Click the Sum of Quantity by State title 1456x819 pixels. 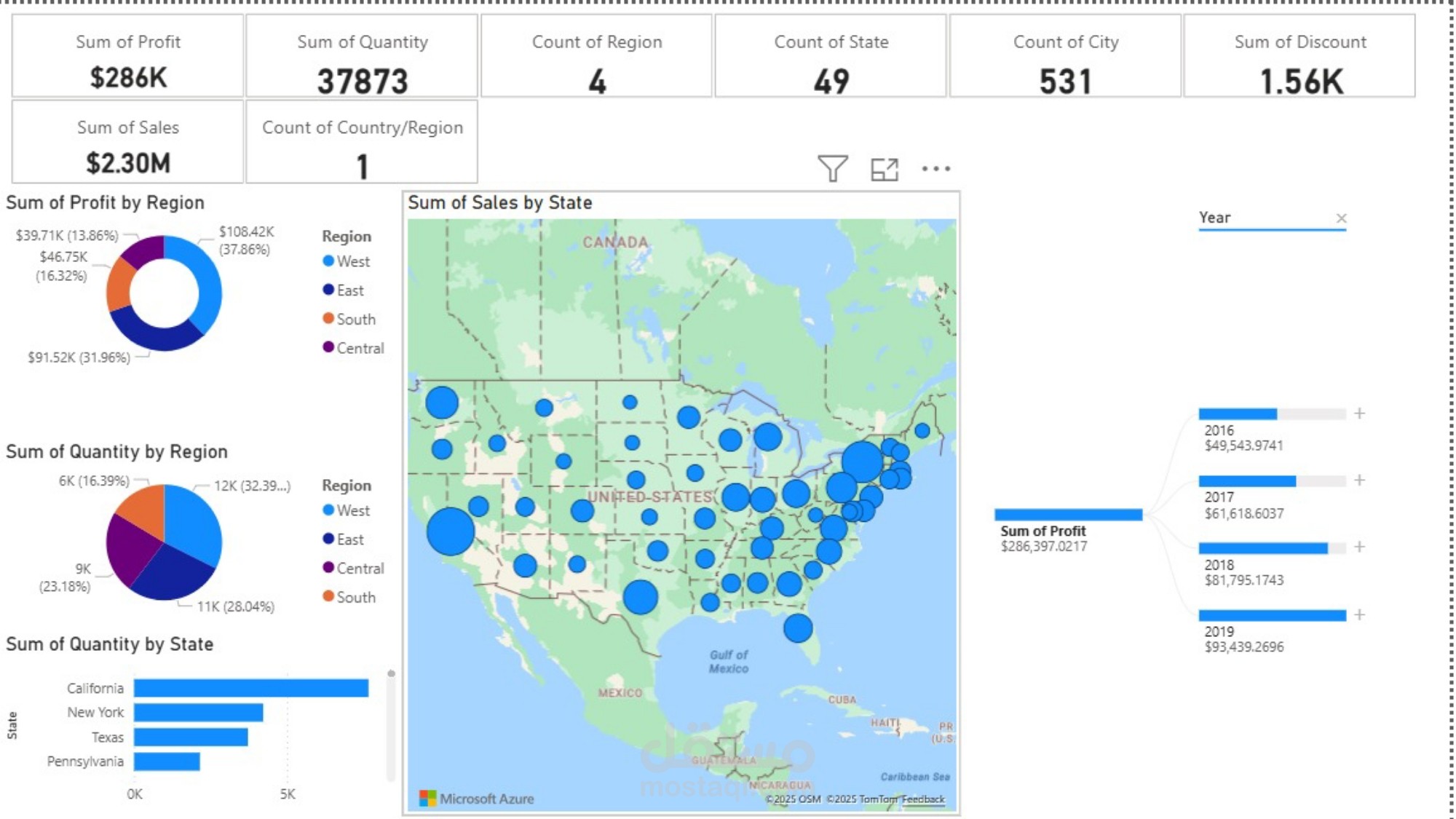(x=109, y=644)
